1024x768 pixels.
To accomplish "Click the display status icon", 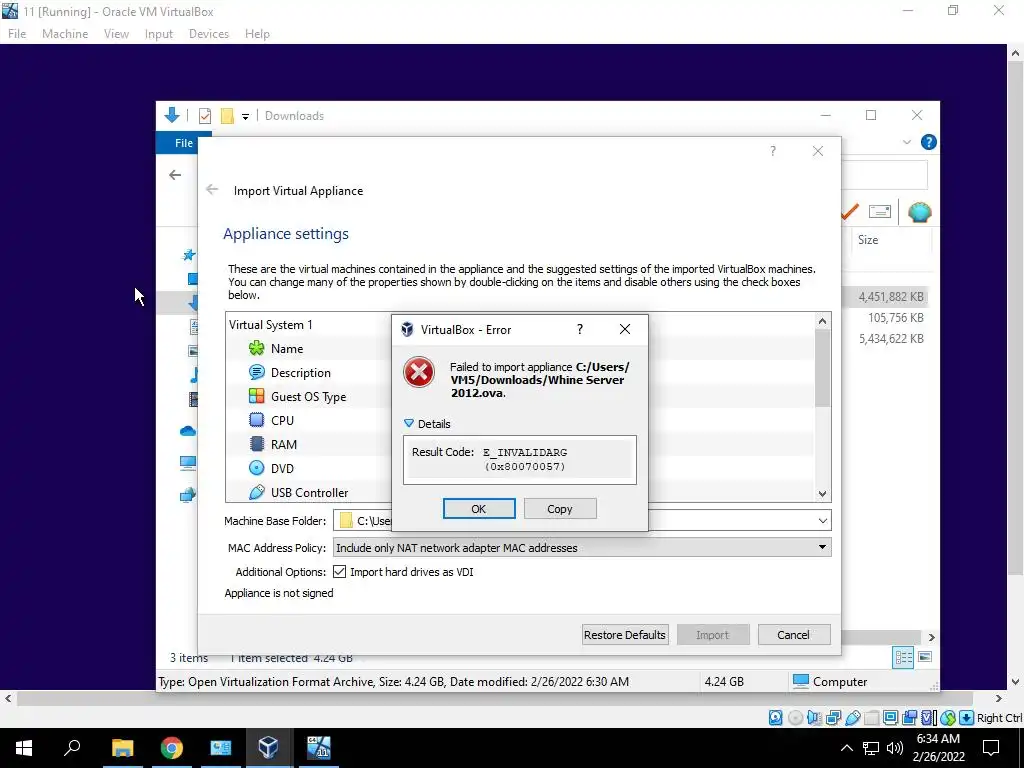I will tap(890, 718).
